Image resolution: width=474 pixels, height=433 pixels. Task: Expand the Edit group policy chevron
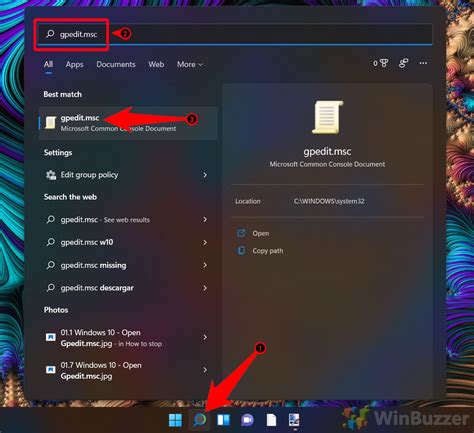tap(205, 175)
